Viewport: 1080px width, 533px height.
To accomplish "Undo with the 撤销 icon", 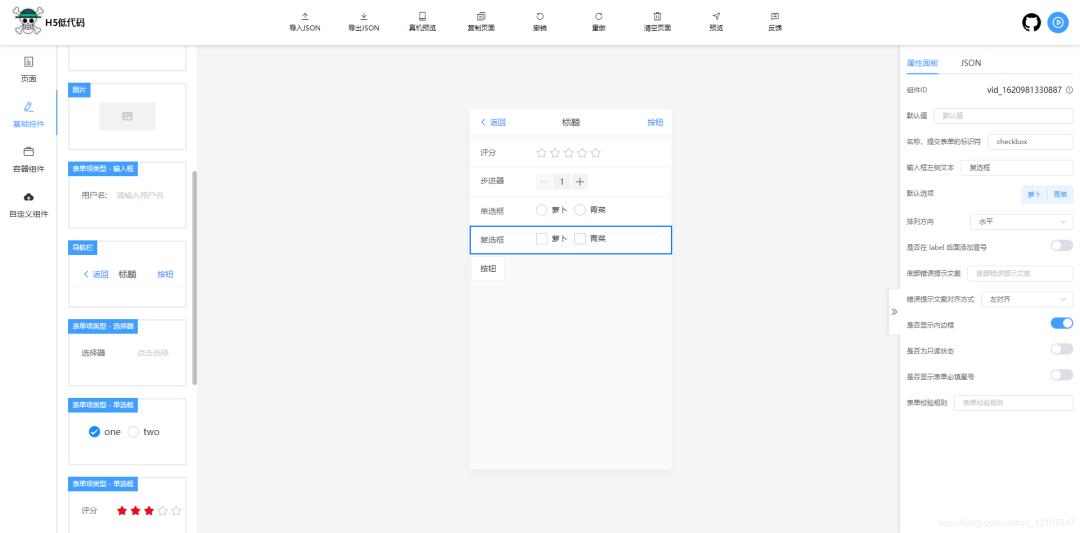I will tap(540, 17).
